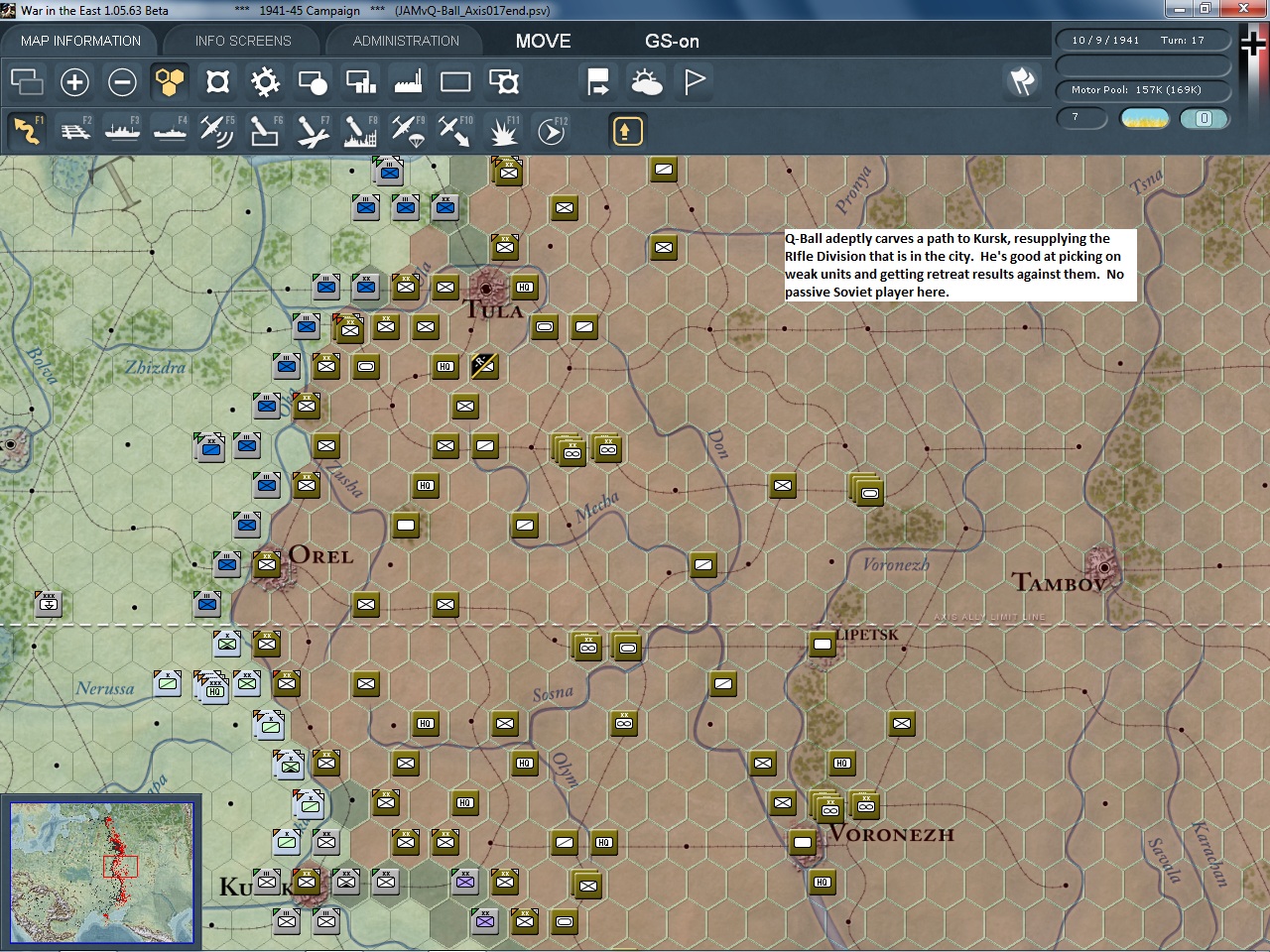Select the F6 bomb unit mode

pyautogui.click(x=265, y=131)
